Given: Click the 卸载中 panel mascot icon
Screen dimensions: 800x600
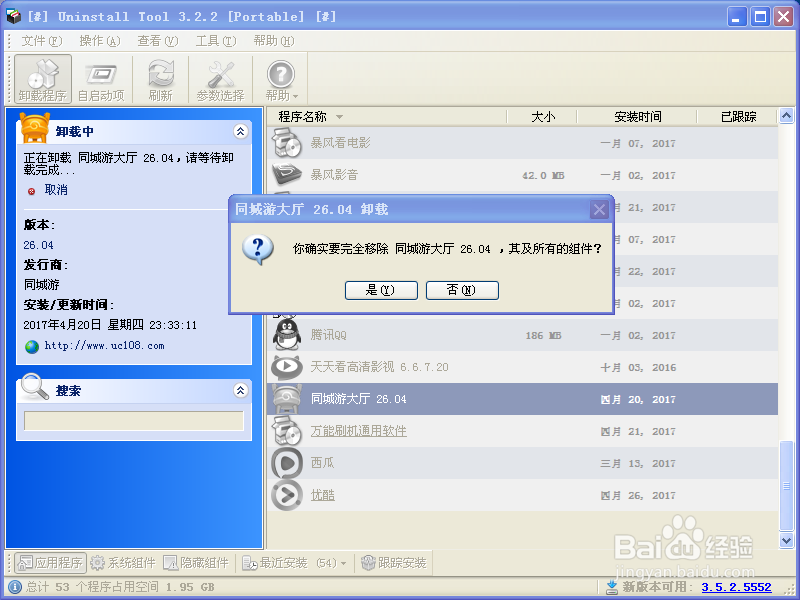Looking at the screenshot, I should [x=35, y=128].
